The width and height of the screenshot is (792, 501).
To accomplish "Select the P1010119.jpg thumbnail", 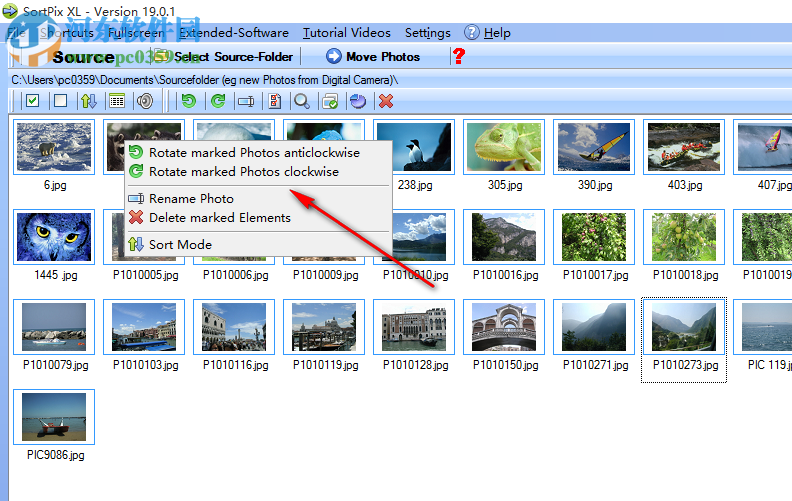I will point(324,327).
